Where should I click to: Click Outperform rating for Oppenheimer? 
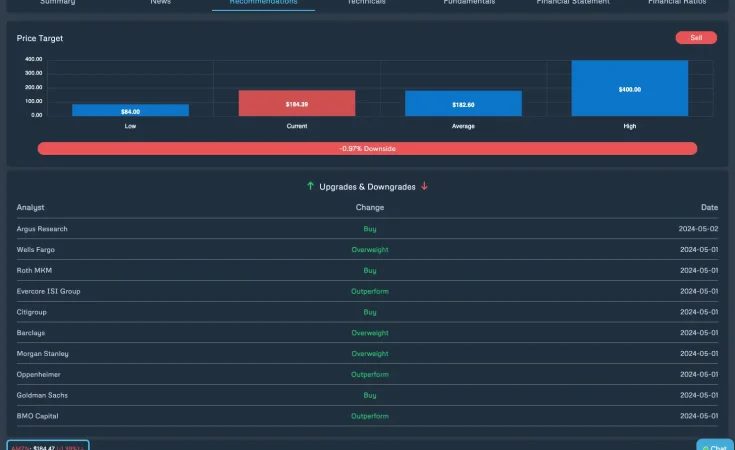click(x=370, y=375)
